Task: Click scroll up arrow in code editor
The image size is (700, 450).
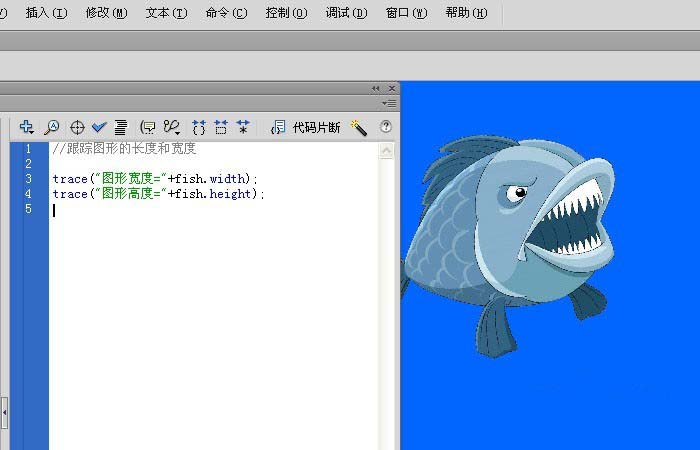Action: tap(386, 150)
